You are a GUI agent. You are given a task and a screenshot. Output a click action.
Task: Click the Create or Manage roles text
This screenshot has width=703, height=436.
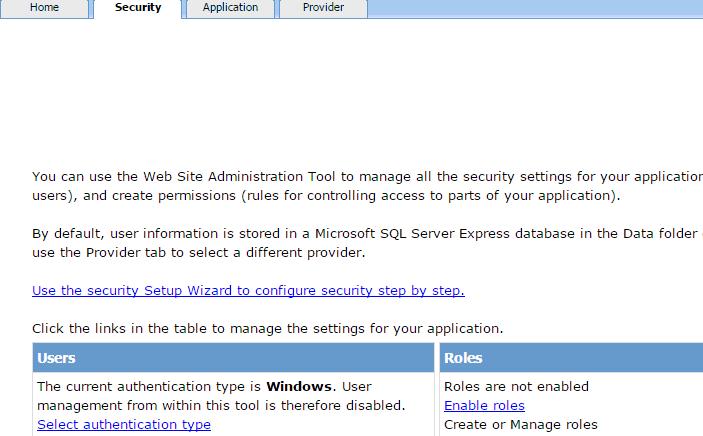point(520,424)
